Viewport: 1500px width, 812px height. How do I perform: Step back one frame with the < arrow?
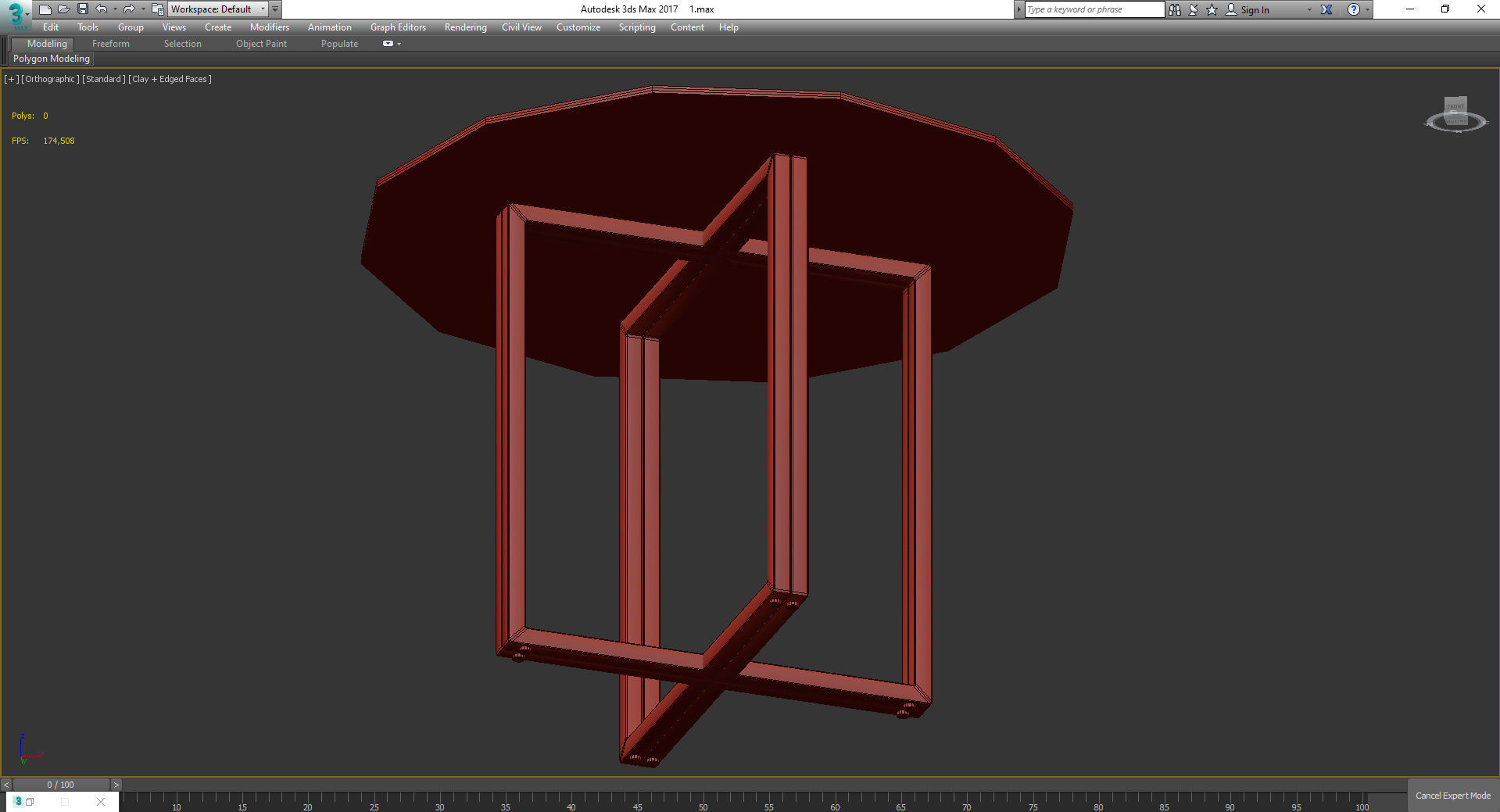(6, 785)
